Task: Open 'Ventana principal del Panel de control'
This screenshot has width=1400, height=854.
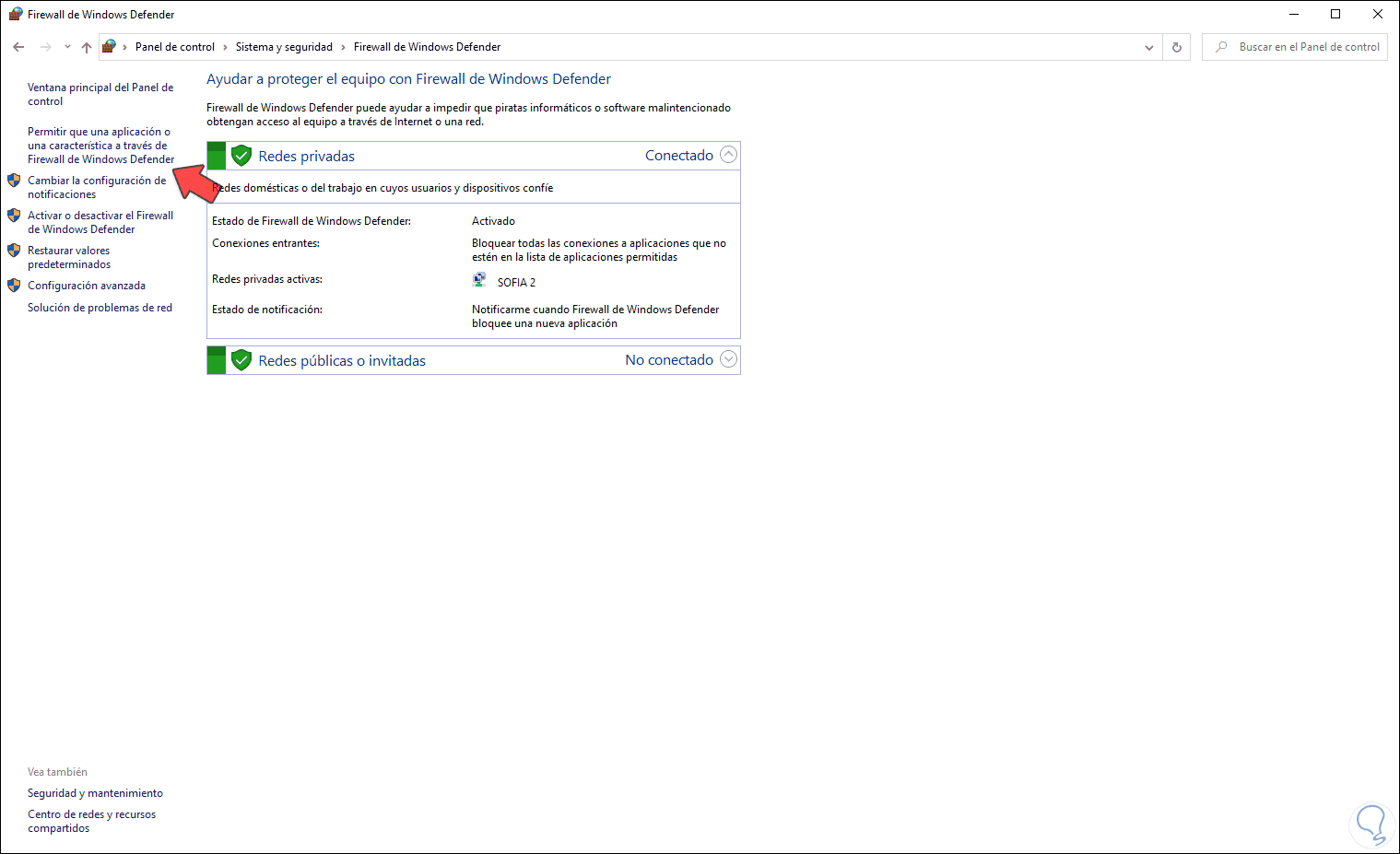Action: [x=100, y=95]
